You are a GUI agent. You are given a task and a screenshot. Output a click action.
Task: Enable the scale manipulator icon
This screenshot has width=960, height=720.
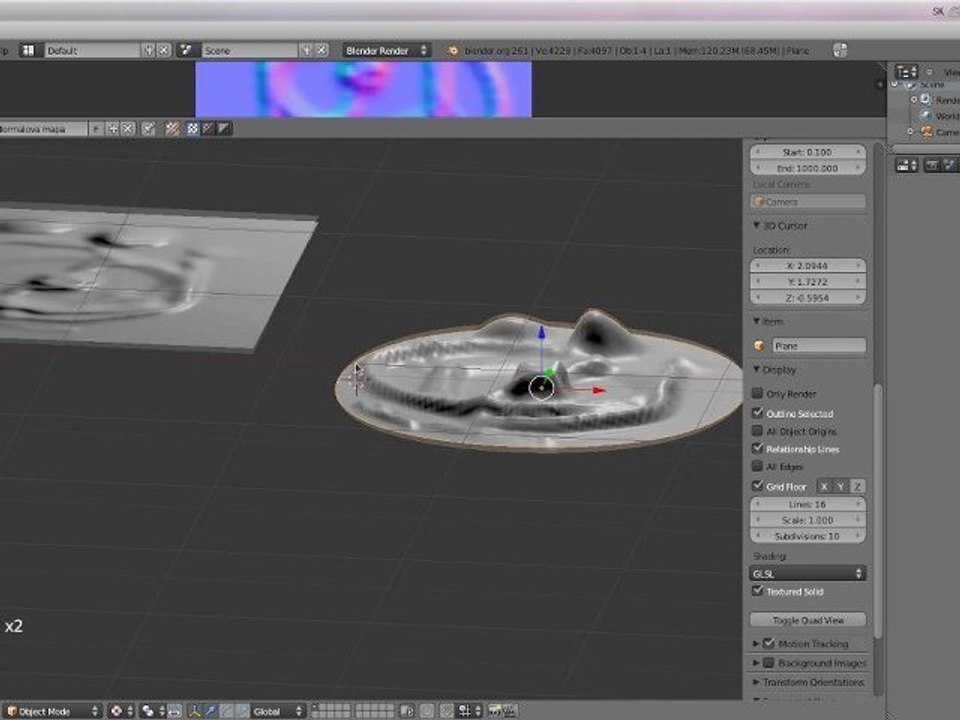pos(242,711)
